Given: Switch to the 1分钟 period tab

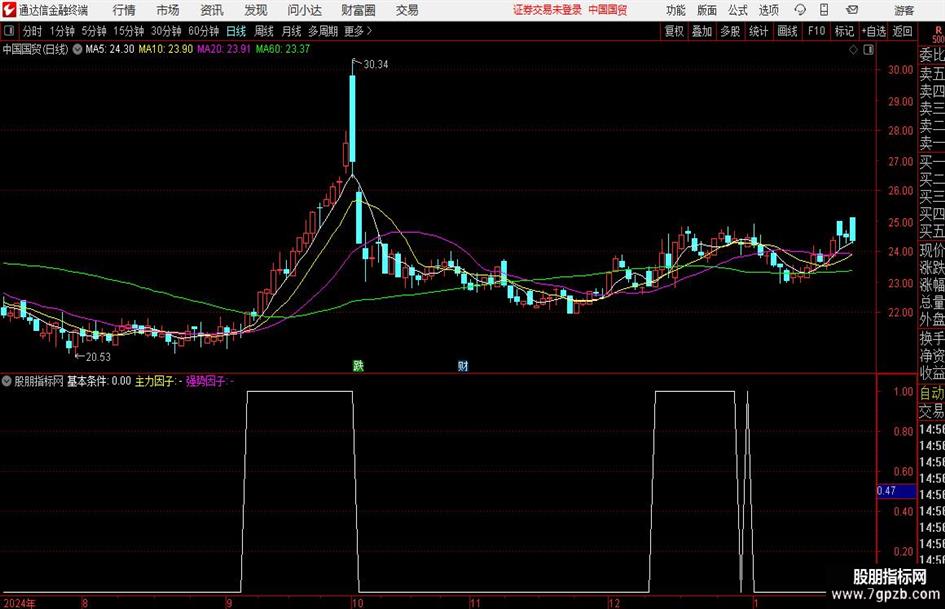Looking at the screenshot, I should tap(62, 31).
